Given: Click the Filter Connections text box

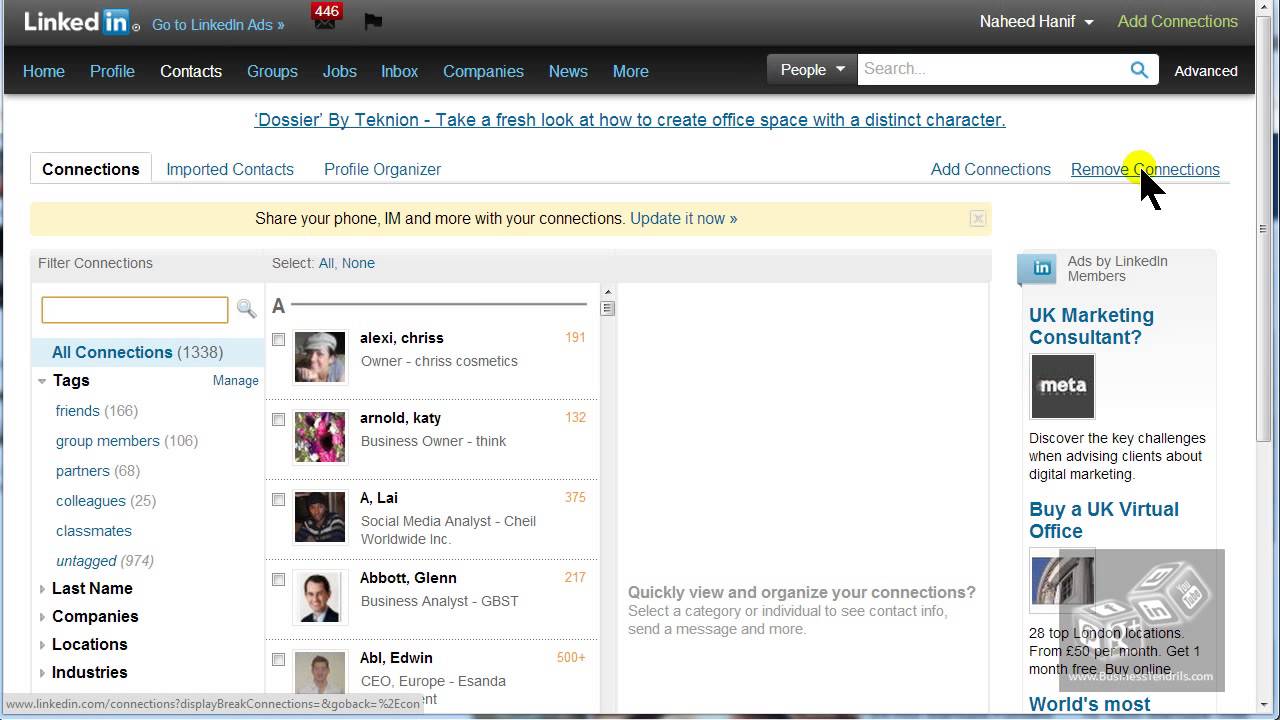Looking at the screenshot, I should [135, 310].
